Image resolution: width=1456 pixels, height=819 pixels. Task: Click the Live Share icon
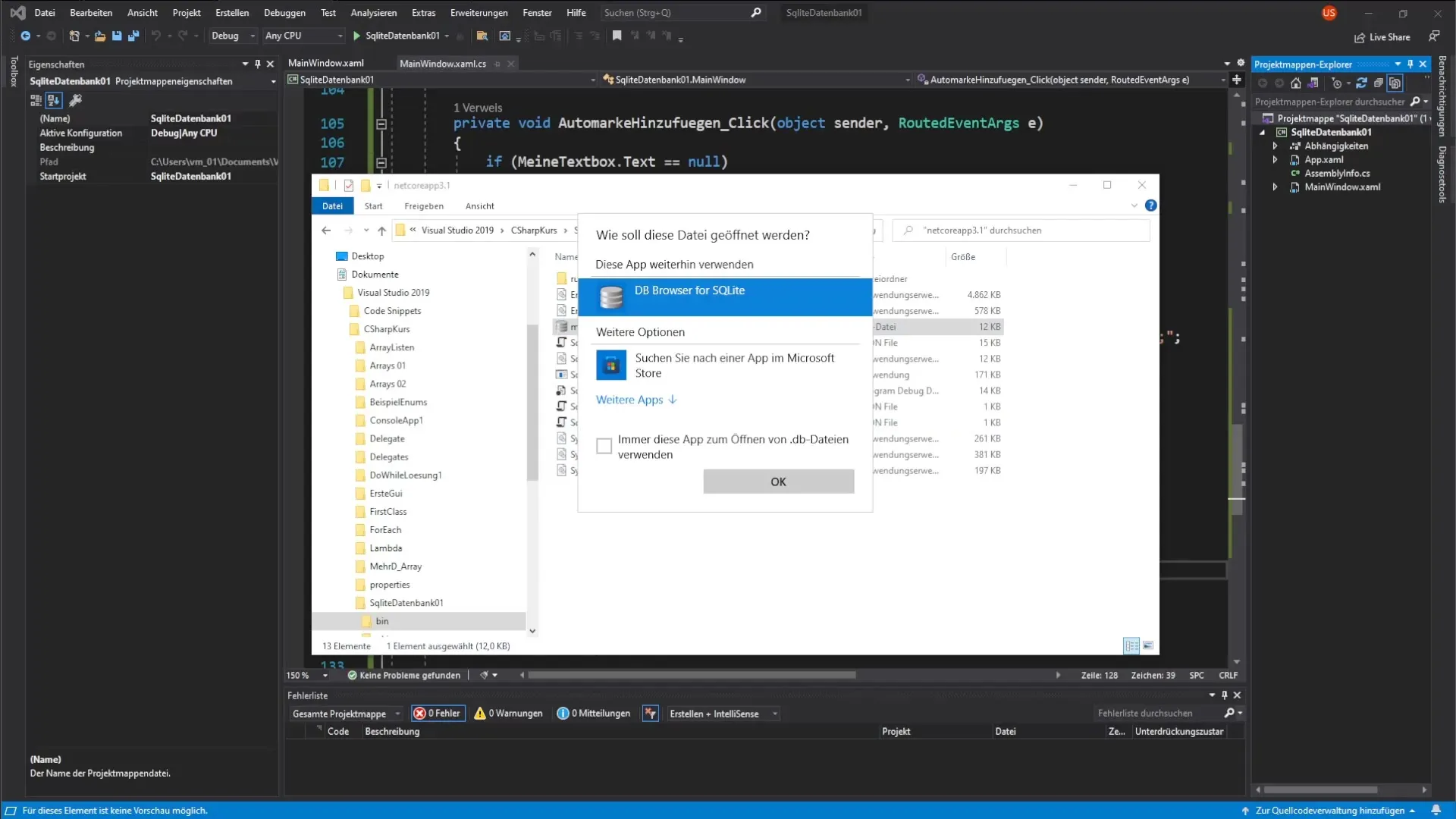pos(1360,37)
